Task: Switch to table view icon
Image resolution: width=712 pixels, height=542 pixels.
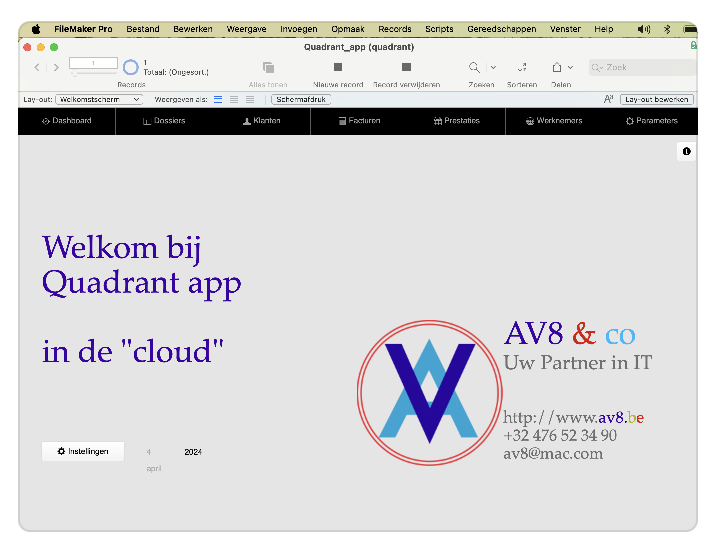Action: (250, 99)
